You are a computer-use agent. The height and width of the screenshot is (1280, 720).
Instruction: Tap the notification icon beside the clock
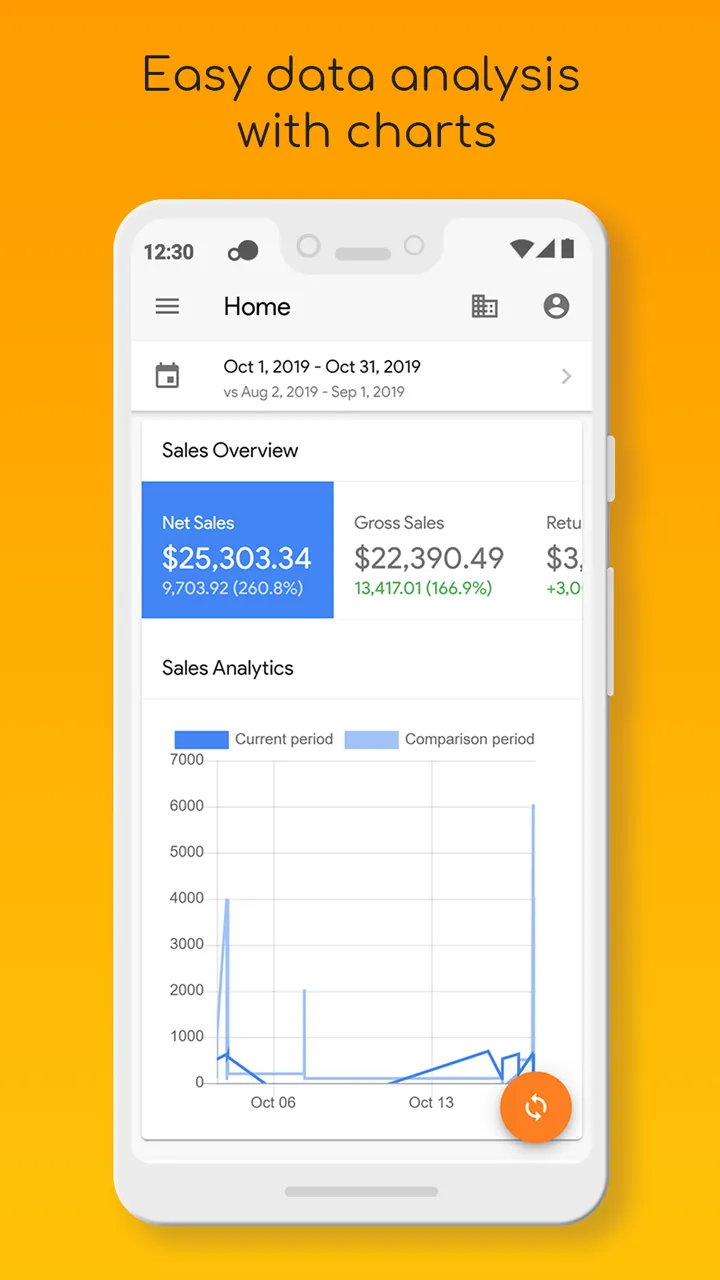coord(243,251)
